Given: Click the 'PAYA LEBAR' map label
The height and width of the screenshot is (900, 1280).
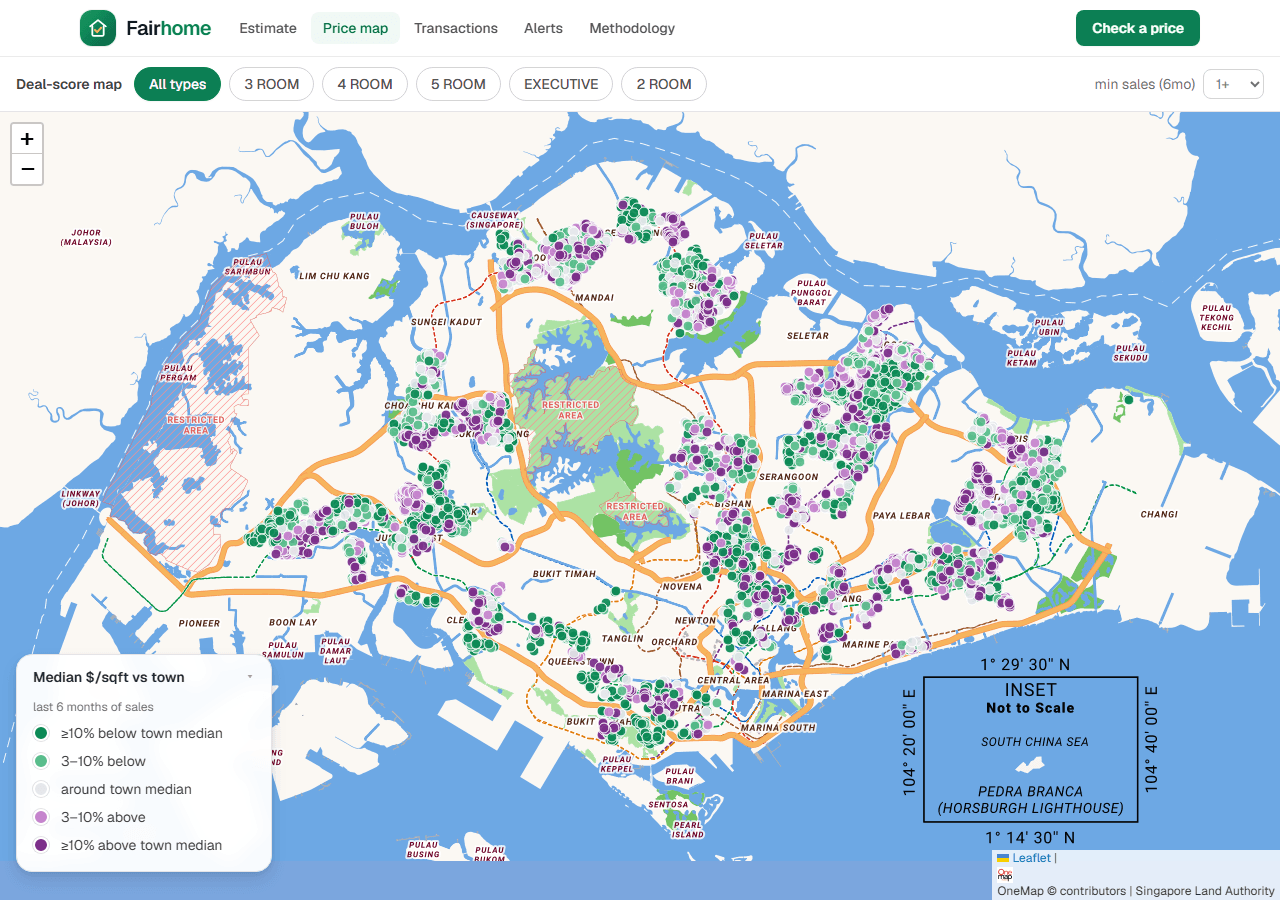Looking at the screenshot, I should 901,516.
